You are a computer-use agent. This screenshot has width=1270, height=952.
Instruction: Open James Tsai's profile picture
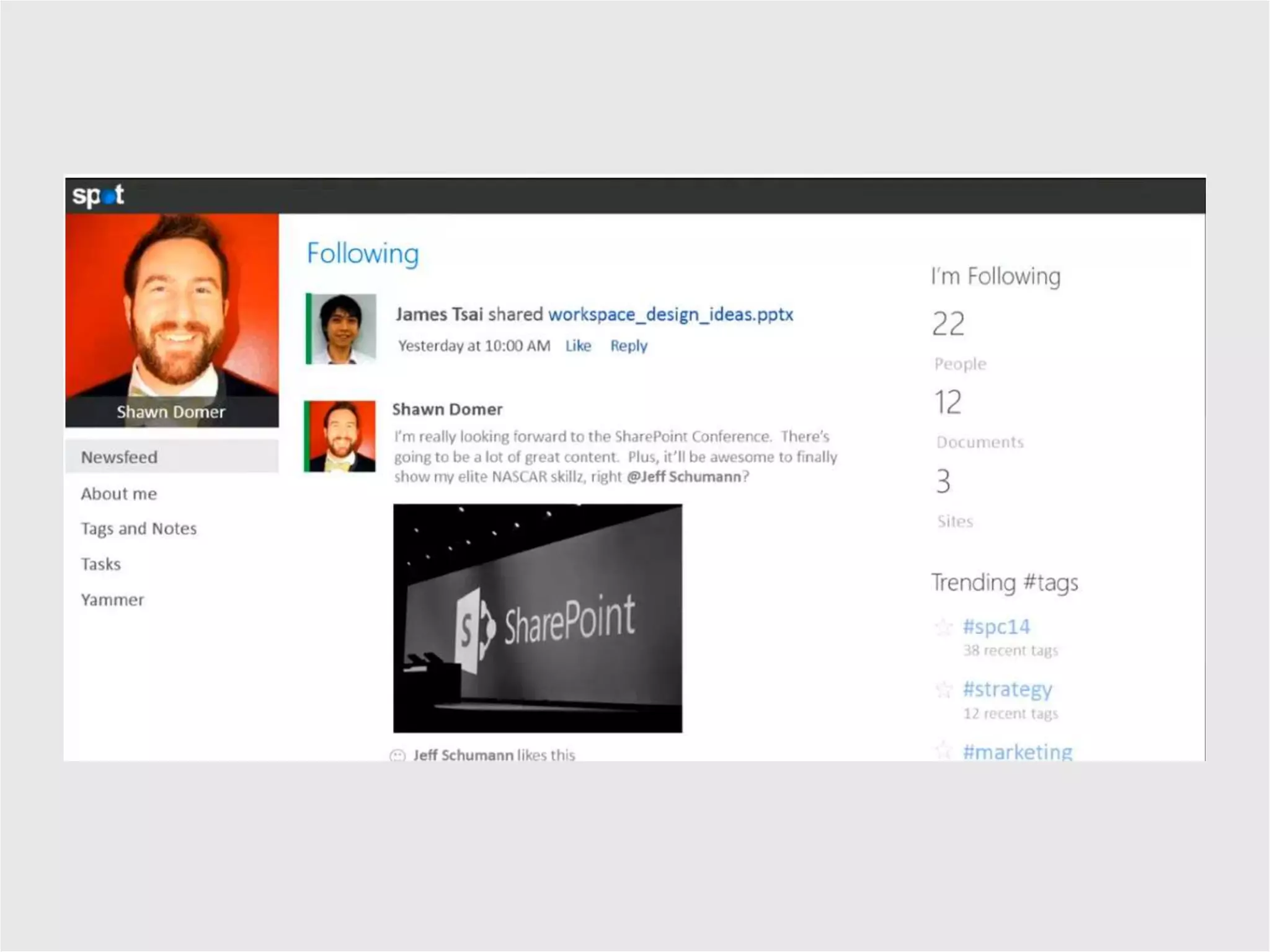pos(343,328)
